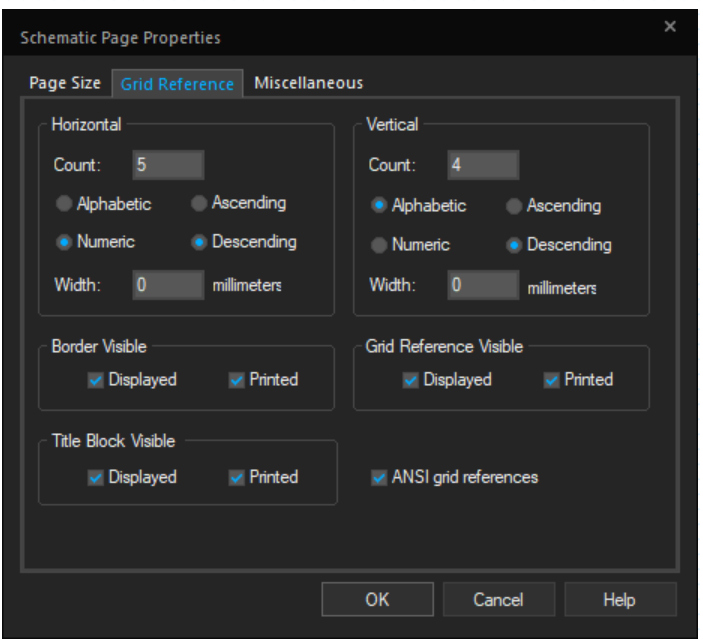
Task: Select Horizontal Alphabetic radio button
Action: (x=65, y=204)
